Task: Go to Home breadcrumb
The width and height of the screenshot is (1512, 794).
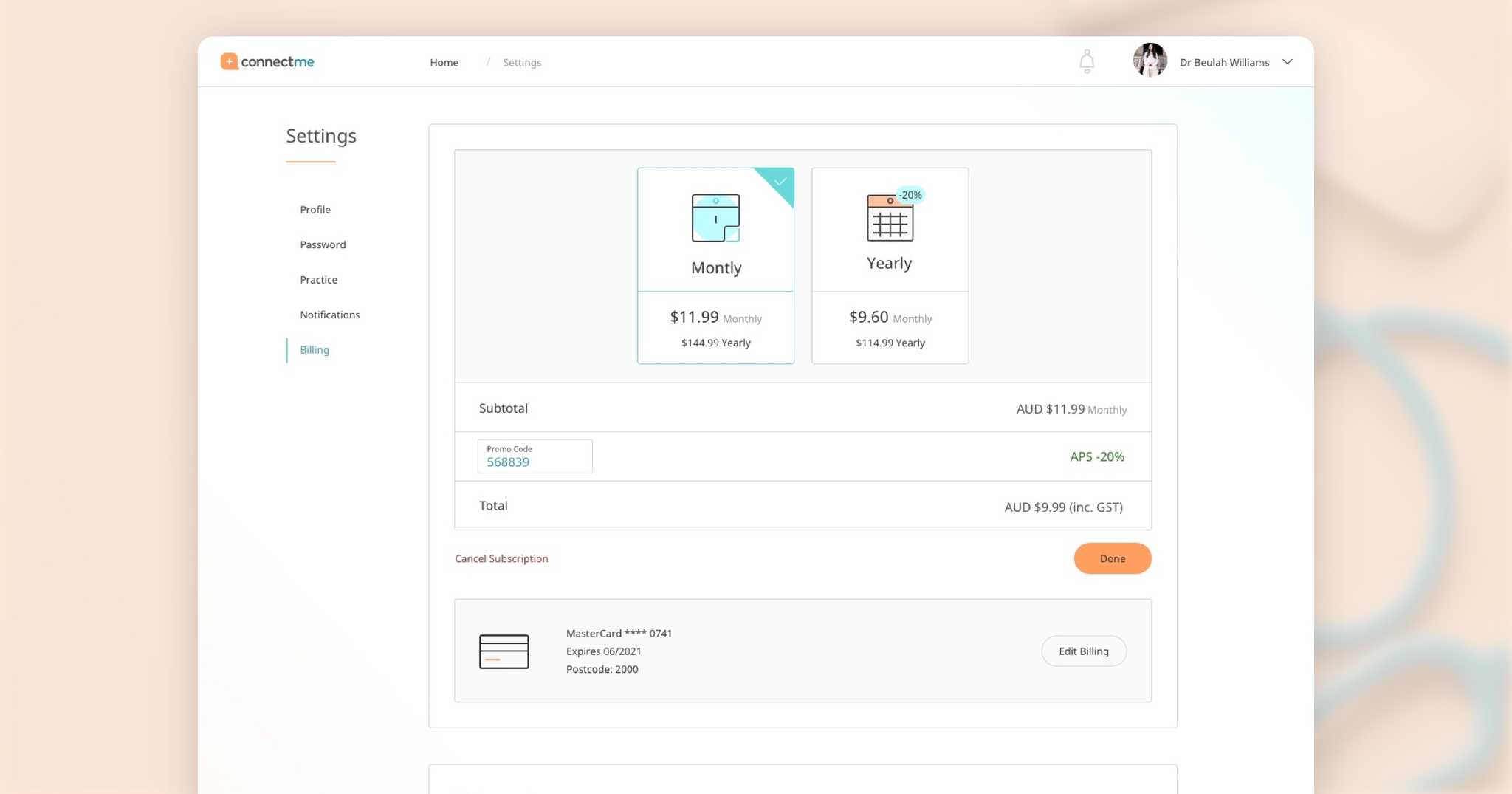Action: point(444,63)
